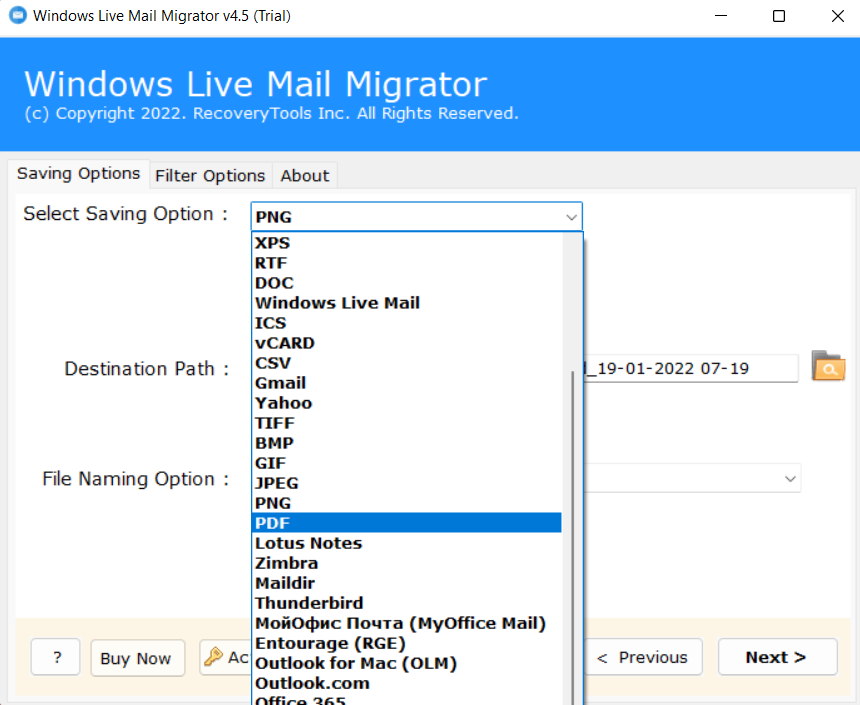The image size is (860, 705).
Task: Pick vCARD from the dropdown list
Action: [x=407, y=343]
